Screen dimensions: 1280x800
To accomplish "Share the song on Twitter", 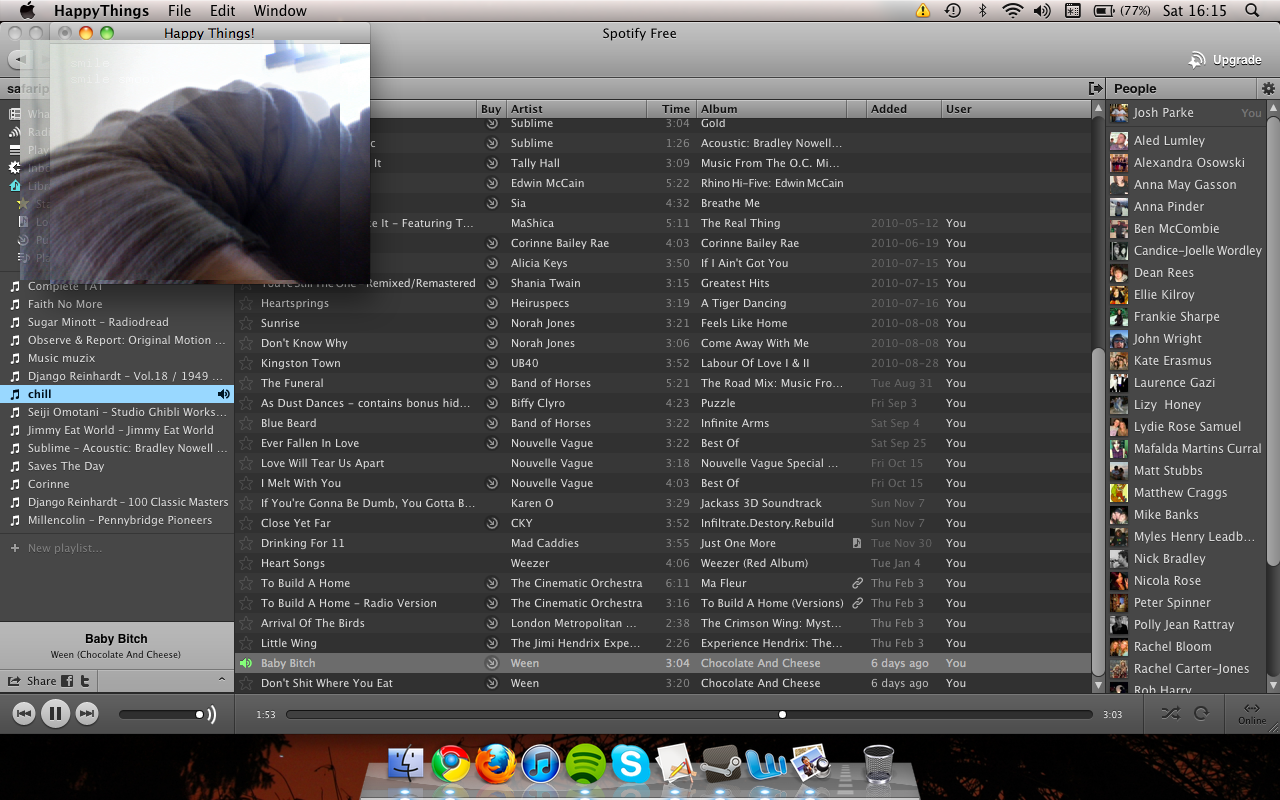I will tap(86, 681).
